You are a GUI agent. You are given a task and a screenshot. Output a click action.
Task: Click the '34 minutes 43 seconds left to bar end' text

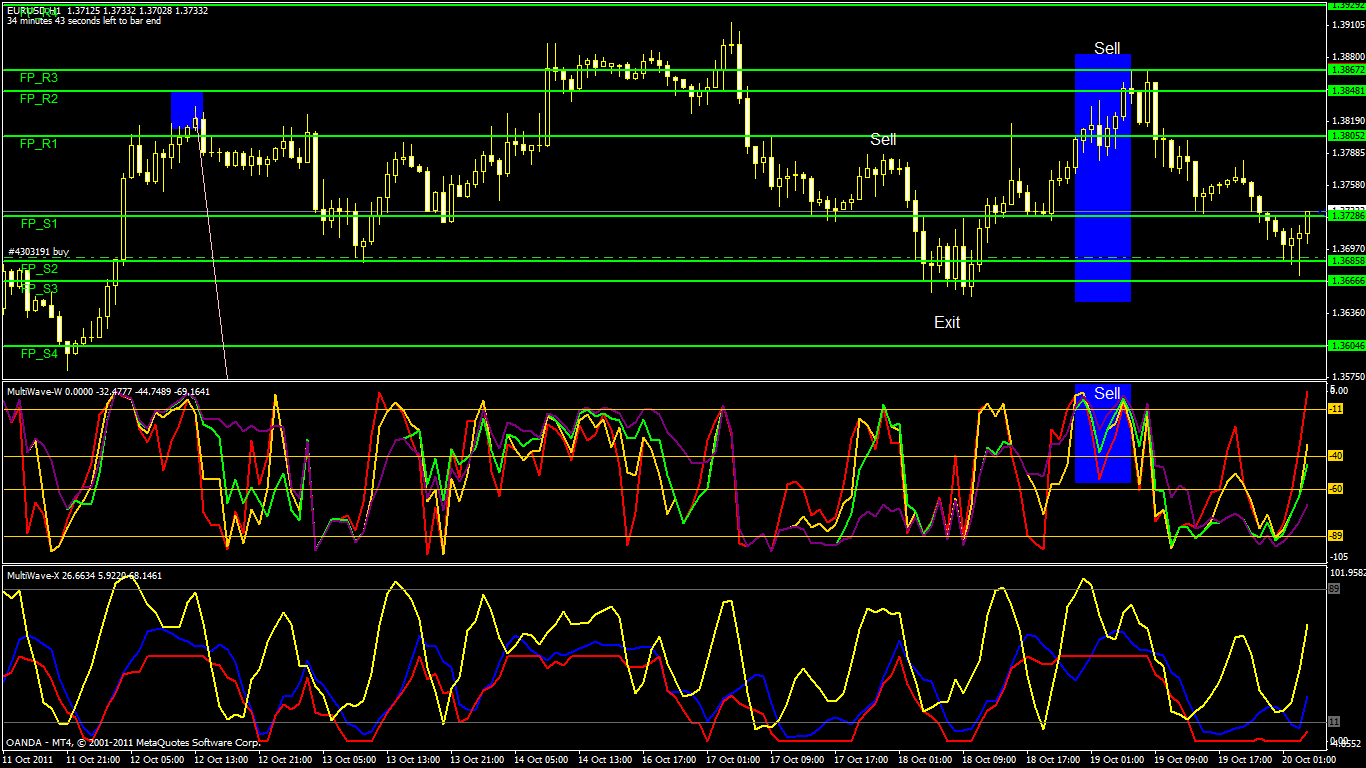pos(84,20)
